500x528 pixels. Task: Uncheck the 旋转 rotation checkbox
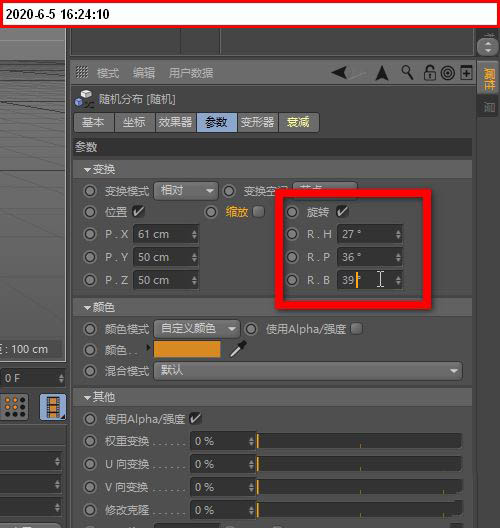(342, 212)
